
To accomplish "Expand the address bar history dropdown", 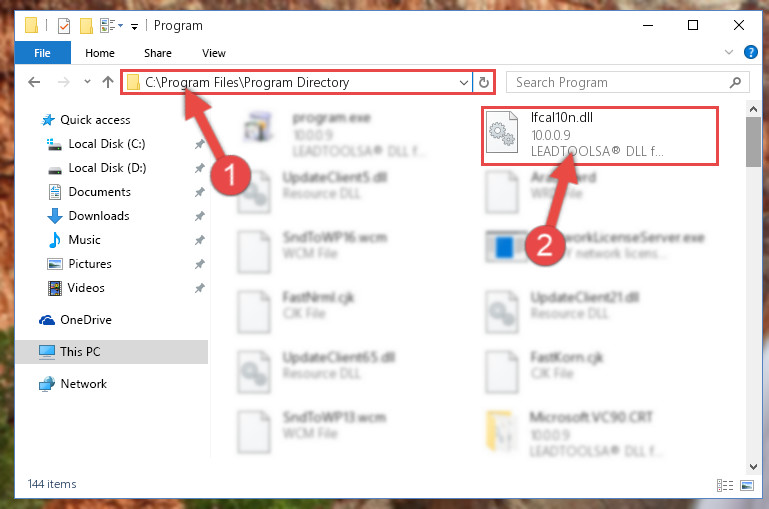I will tap(463, 82).
